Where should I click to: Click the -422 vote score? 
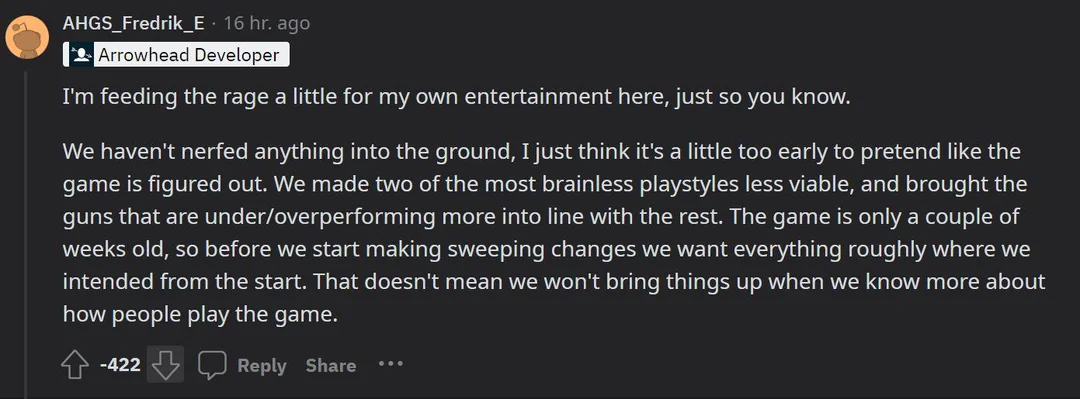click(120, 365)
